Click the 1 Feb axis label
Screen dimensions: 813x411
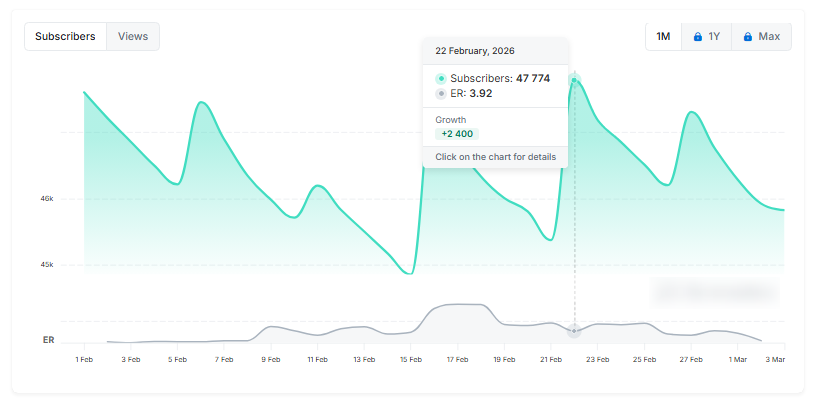(84, 358)
